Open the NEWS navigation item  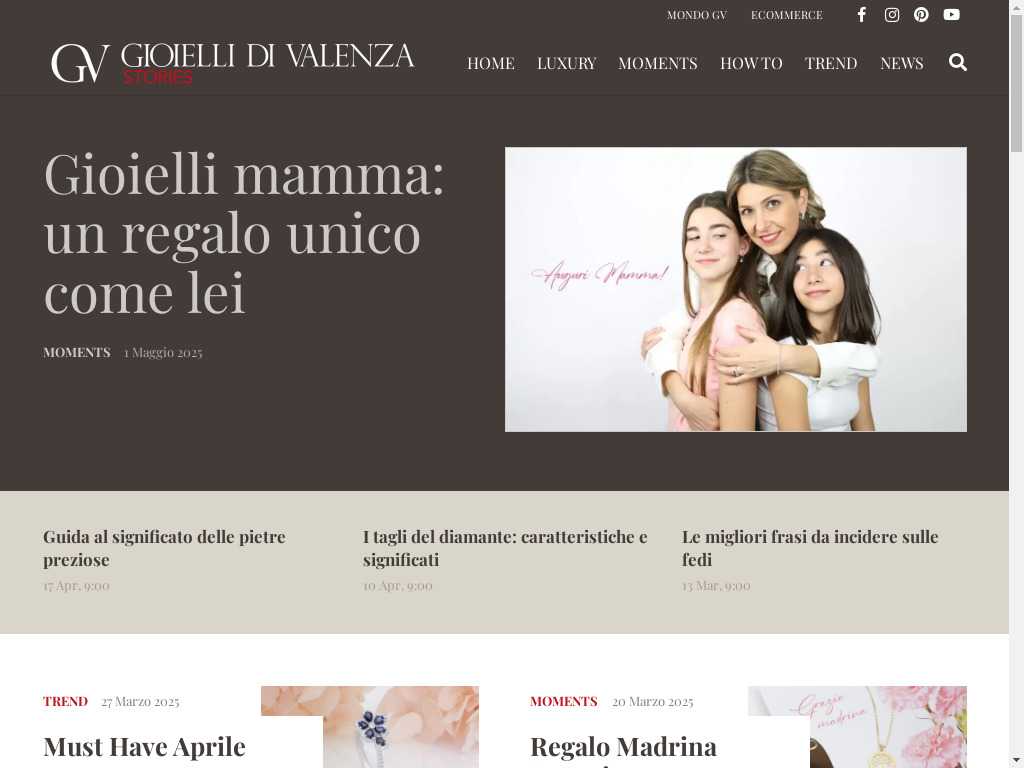click(x=901, y=63)
